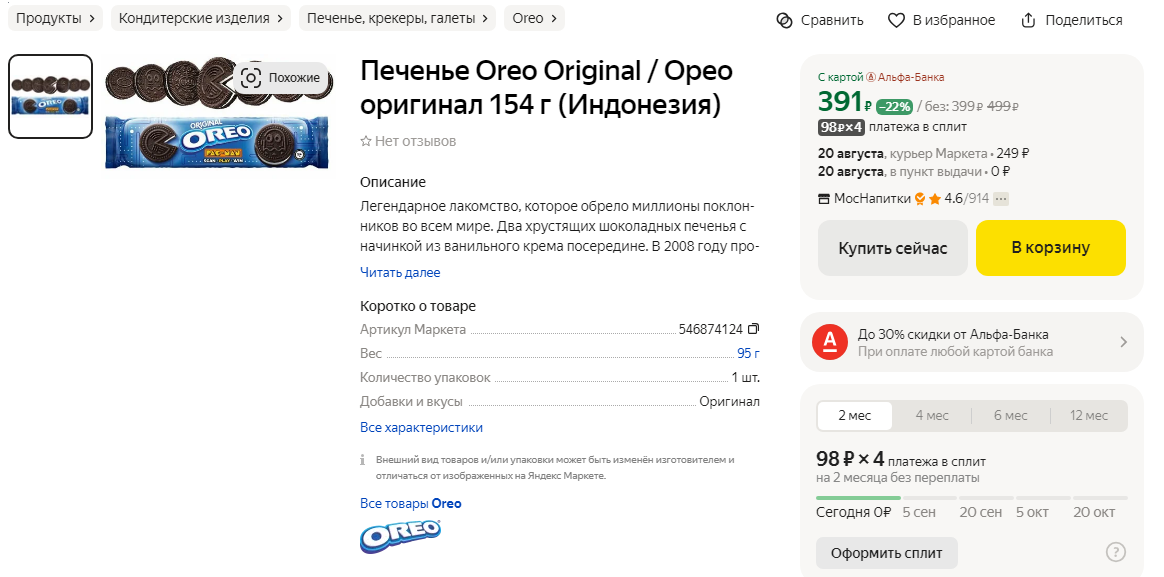
Task: Select the 2 мес split period
Action: [854, 416]
